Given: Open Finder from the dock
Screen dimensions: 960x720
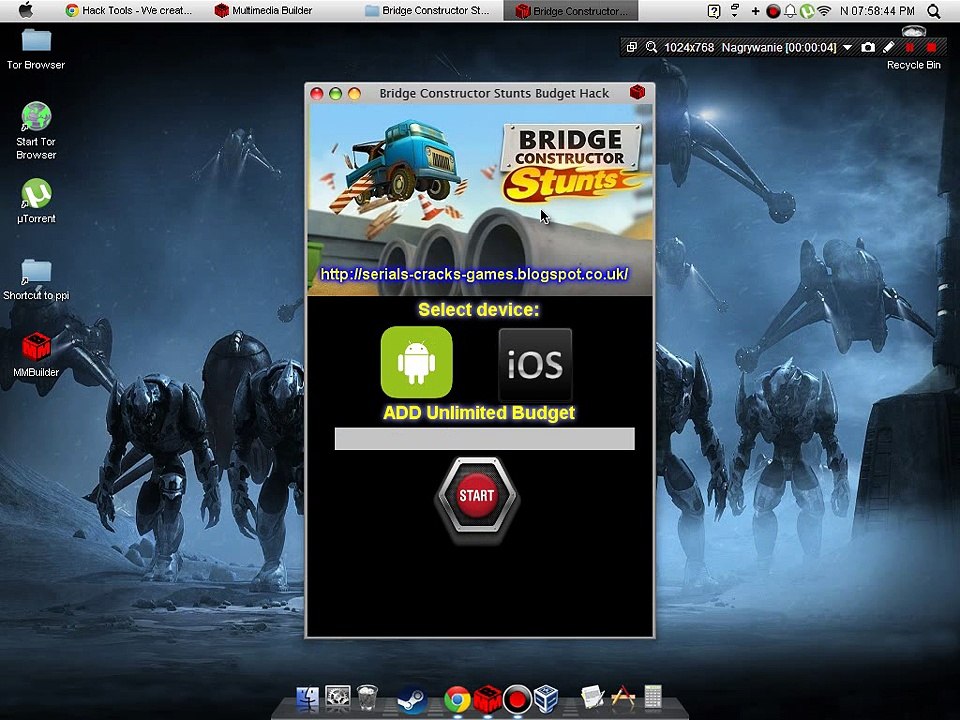Looking at the screenshot, I should [307, 698].
